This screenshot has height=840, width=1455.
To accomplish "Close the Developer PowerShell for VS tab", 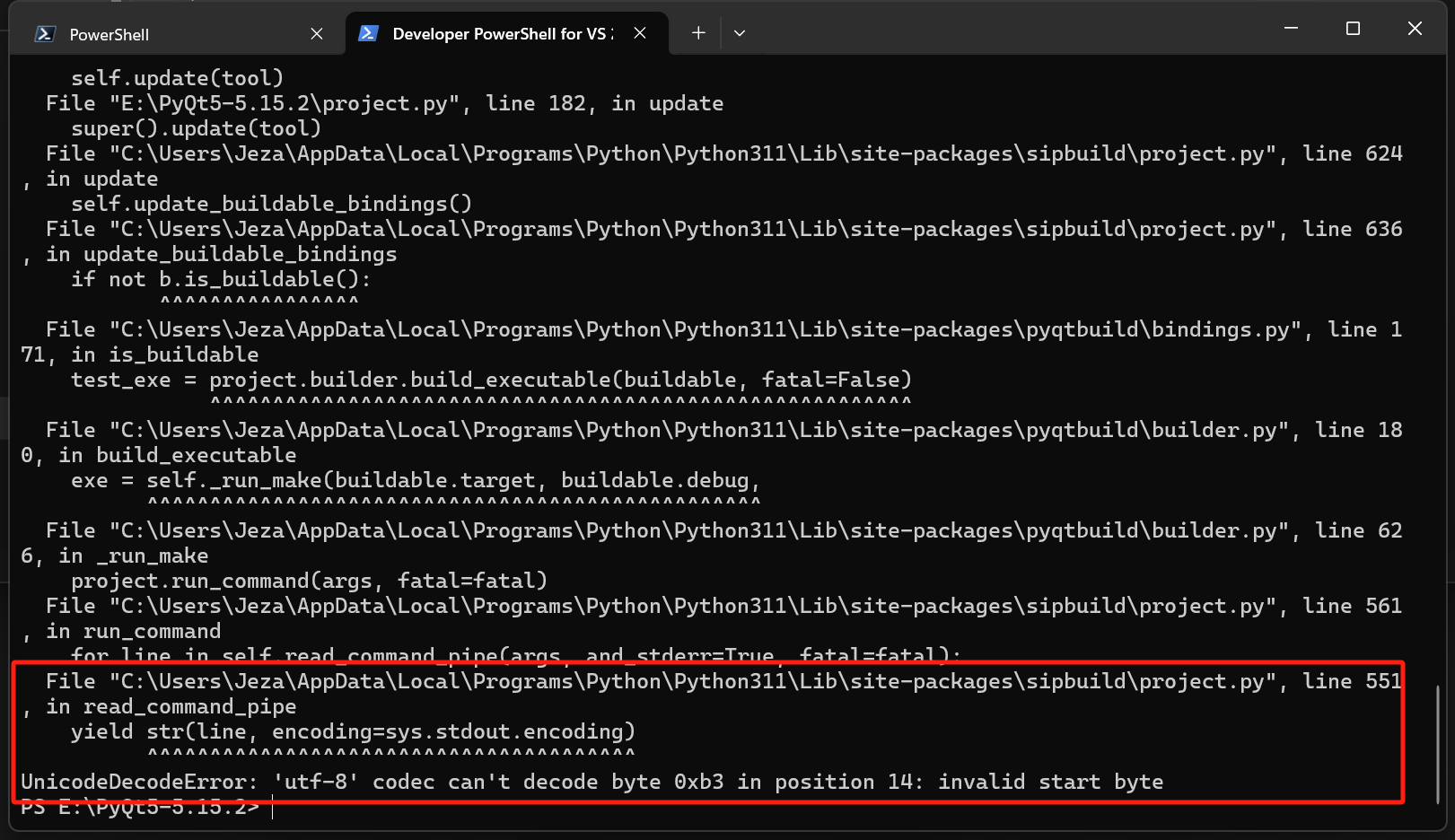I will click(640, 33).
